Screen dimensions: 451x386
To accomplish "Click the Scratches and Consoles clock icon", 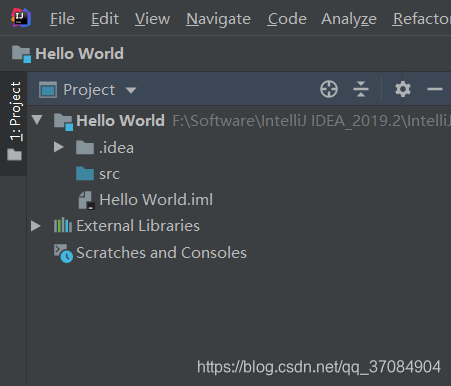I will point(63,253).
